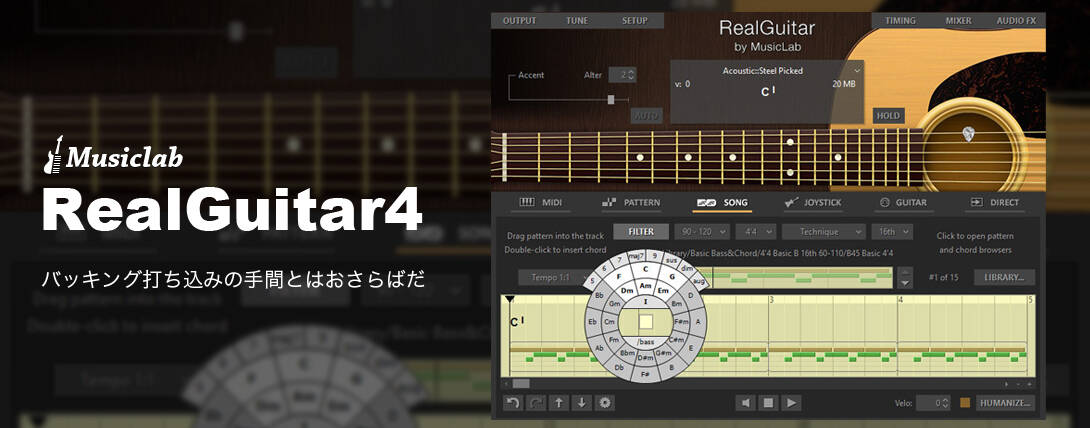Switch to the JOYSTICK tab
This screenshot has width=1090, height=428.
(813, 202)
